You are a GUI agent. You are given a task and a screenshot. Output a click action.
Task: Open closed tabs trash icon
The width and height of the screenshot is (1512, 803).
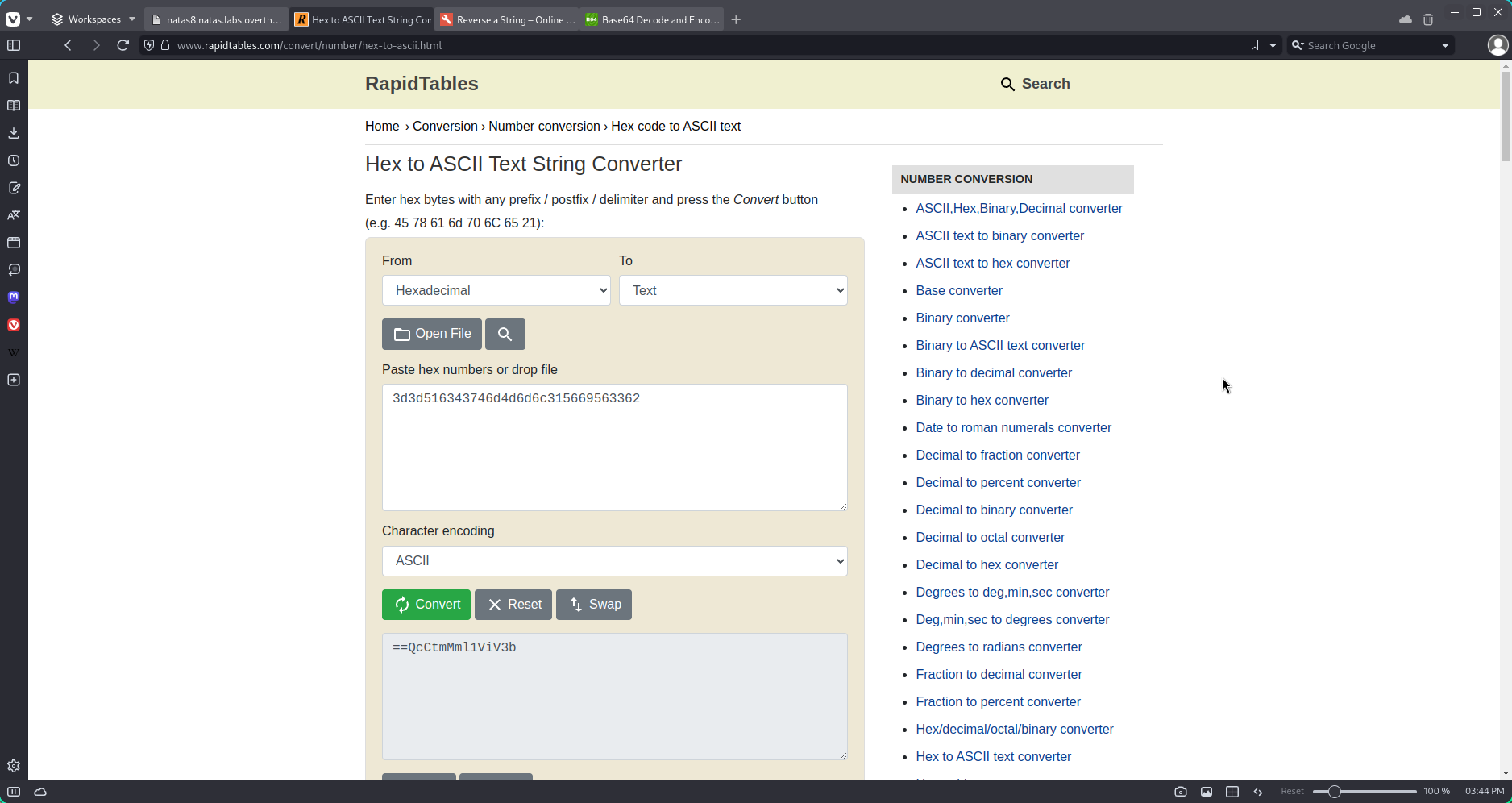pos(1428,19)
